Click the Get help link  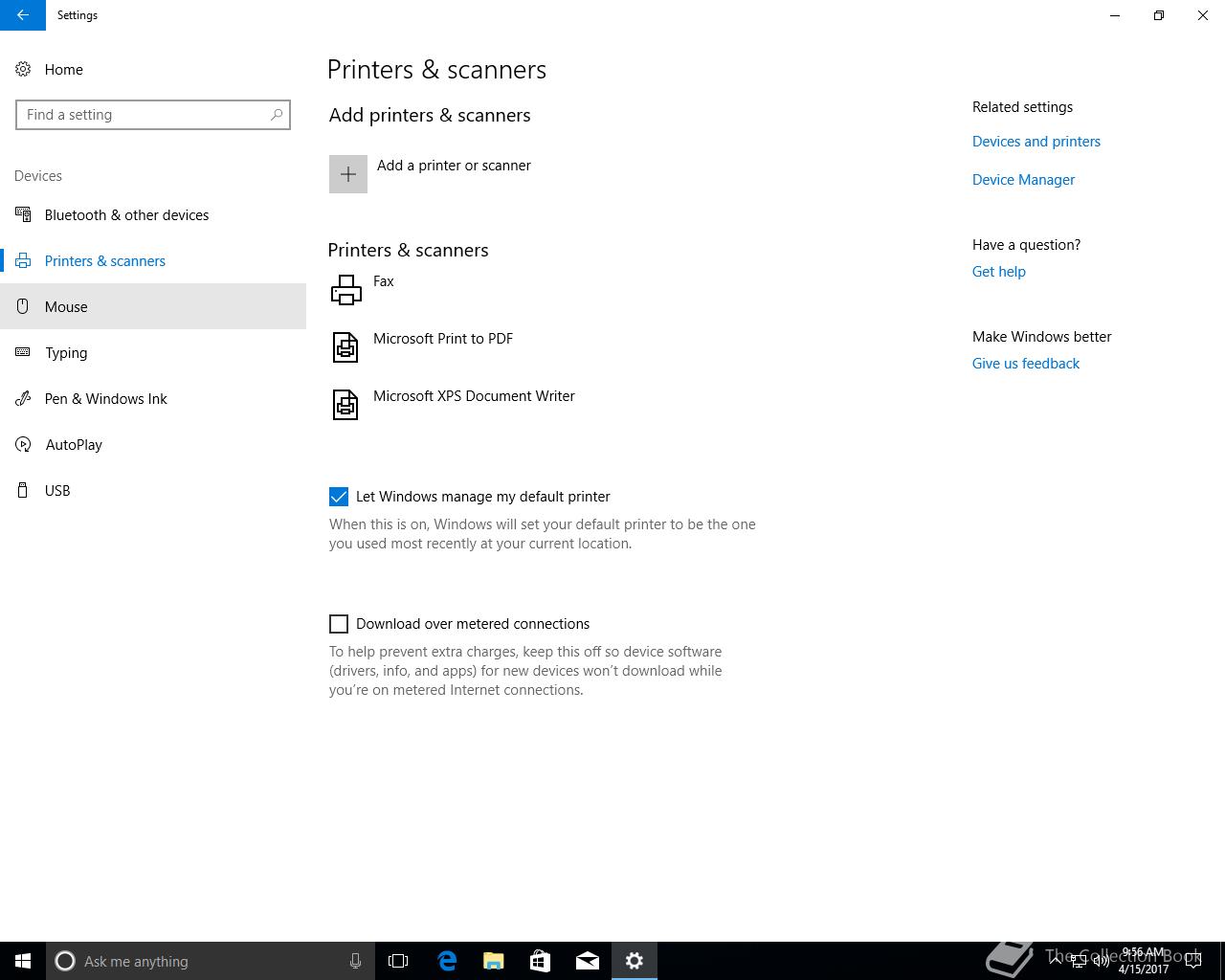tap(999, 272)
